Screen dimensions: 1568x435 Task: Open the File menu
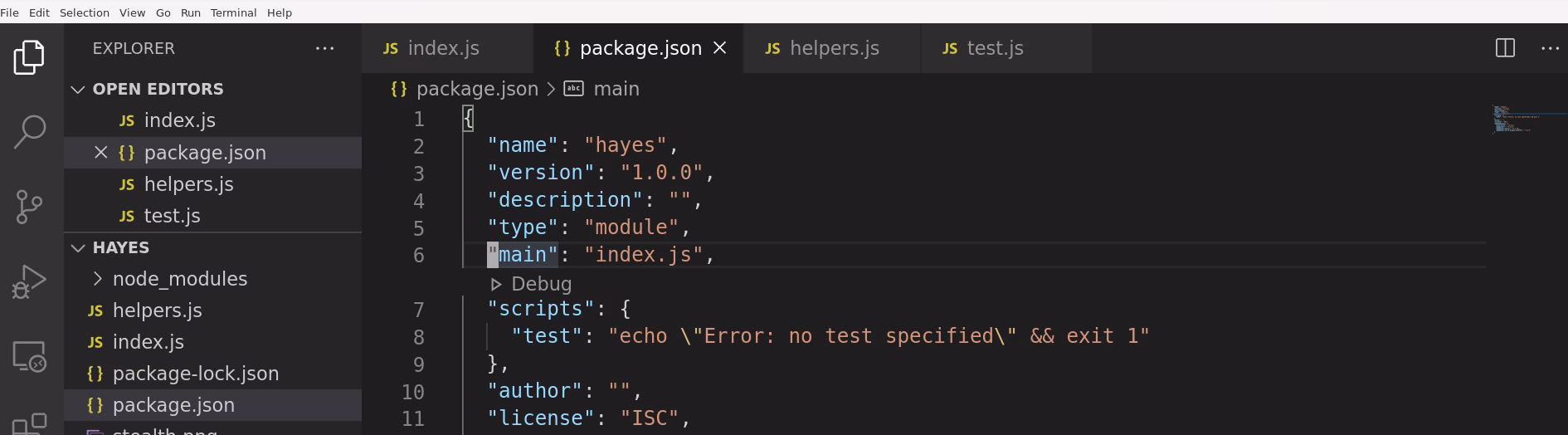(x=10, y=12)
